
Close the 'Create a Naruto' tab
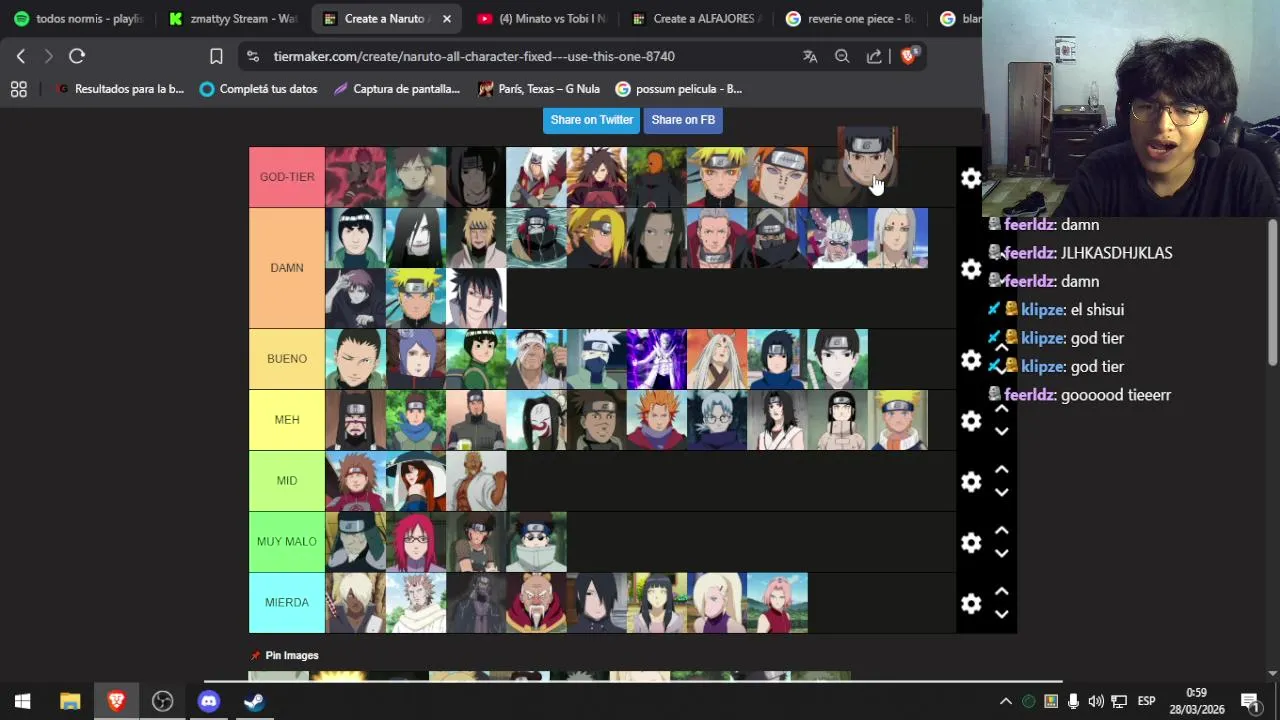click(x=447, y=18)
